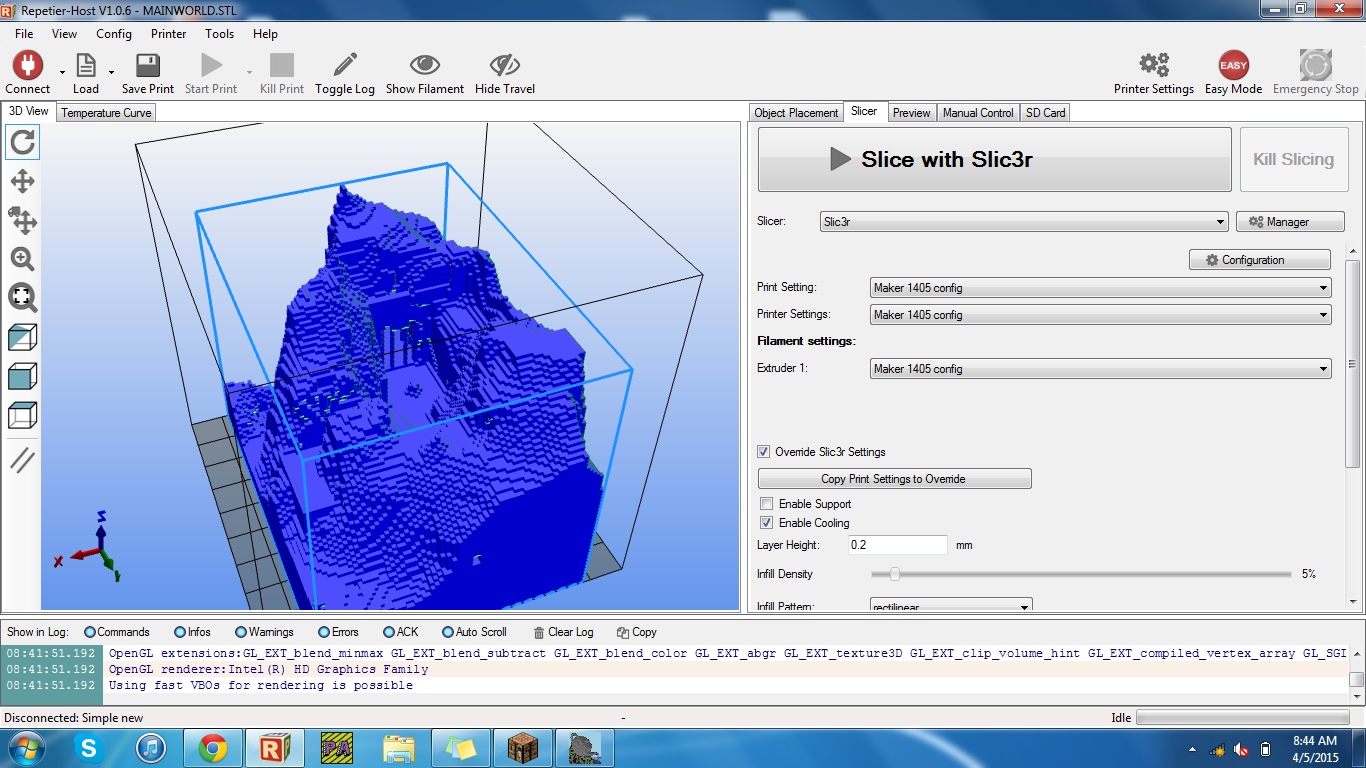
Task: Click the Configuration button
Action: pos(1260,260)
